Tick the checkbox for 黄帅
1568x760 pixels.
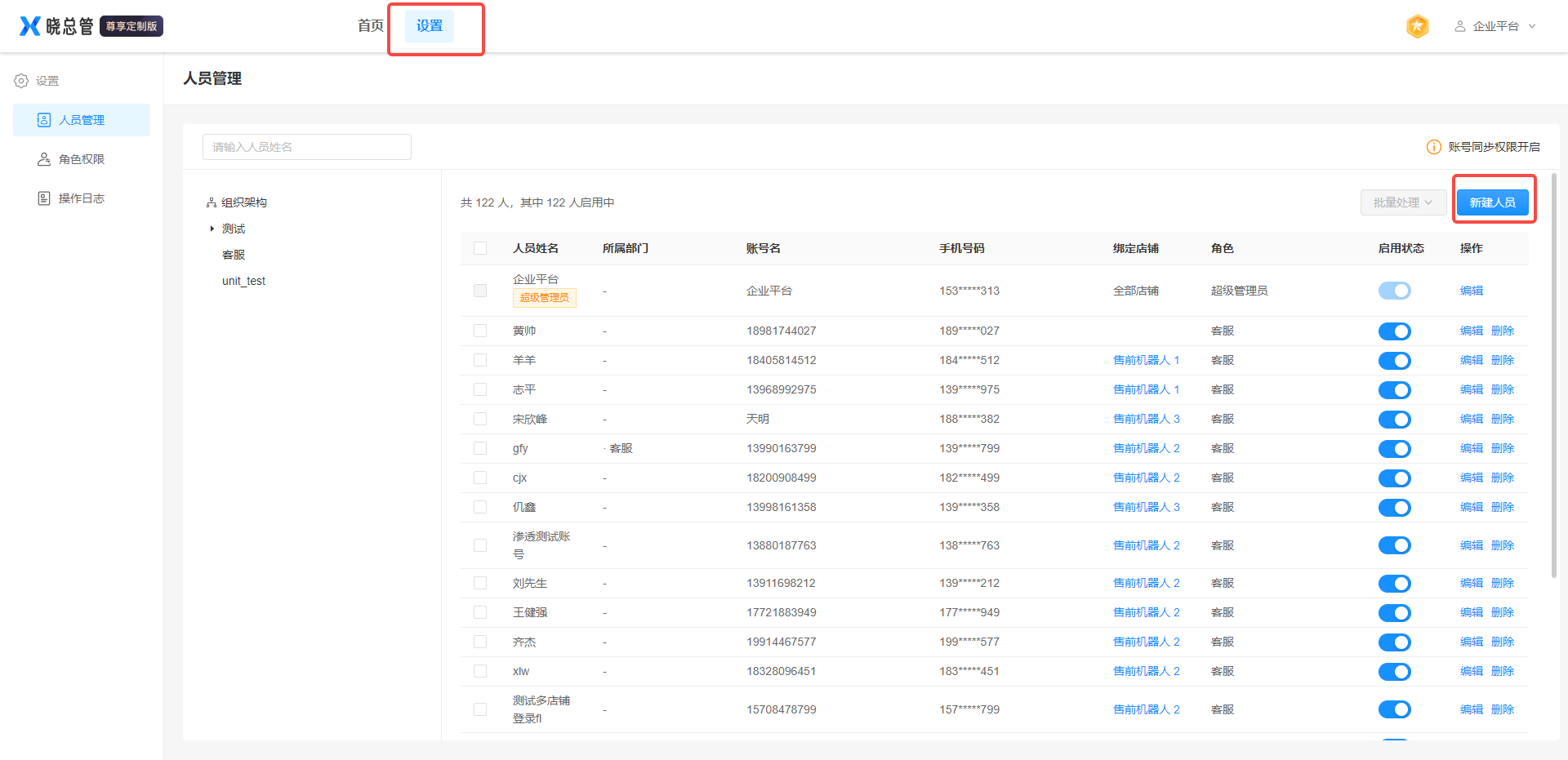(480, 331)
